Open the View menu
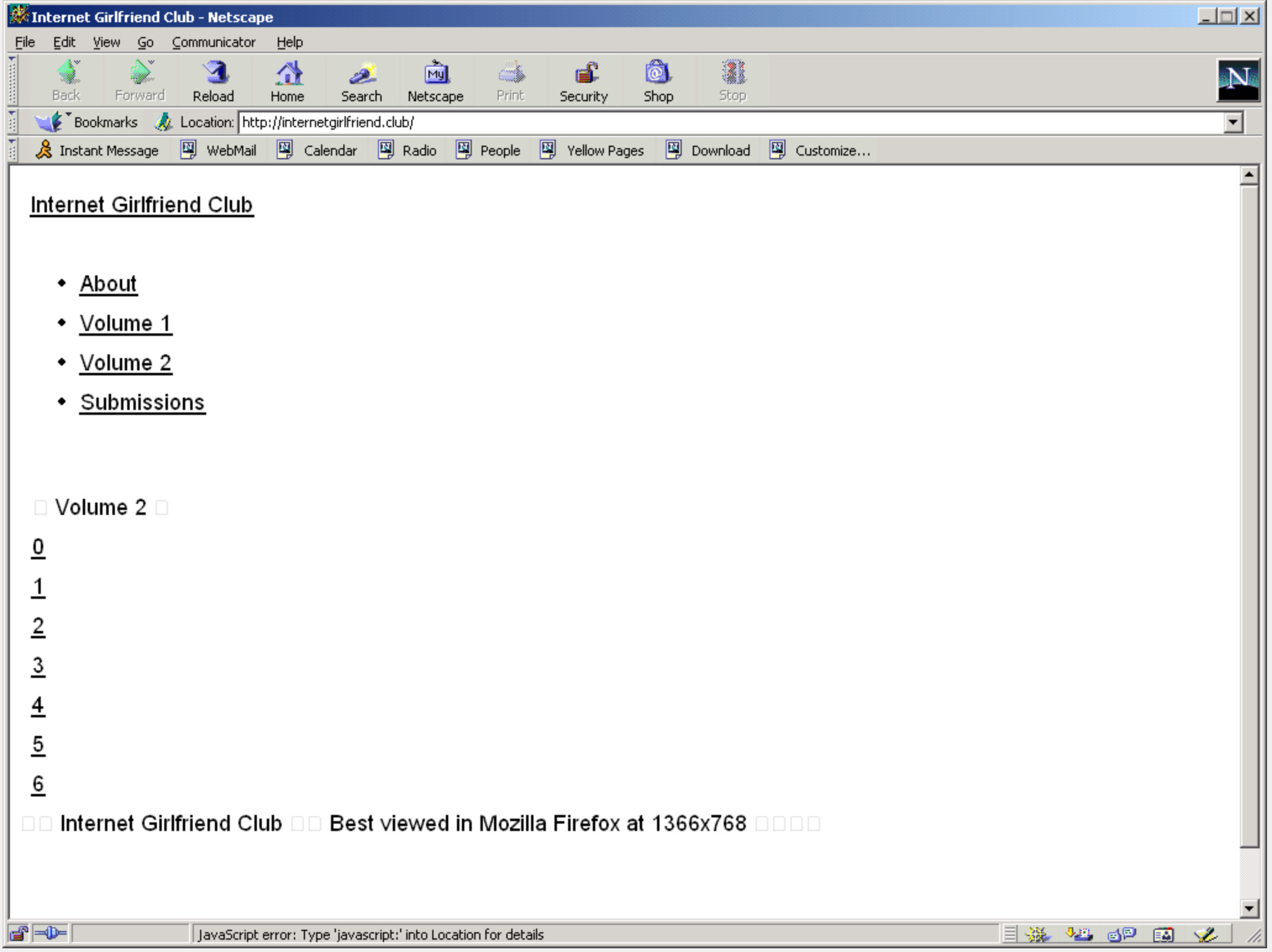This screenshot has width=1272, height=952. (106, 42)
